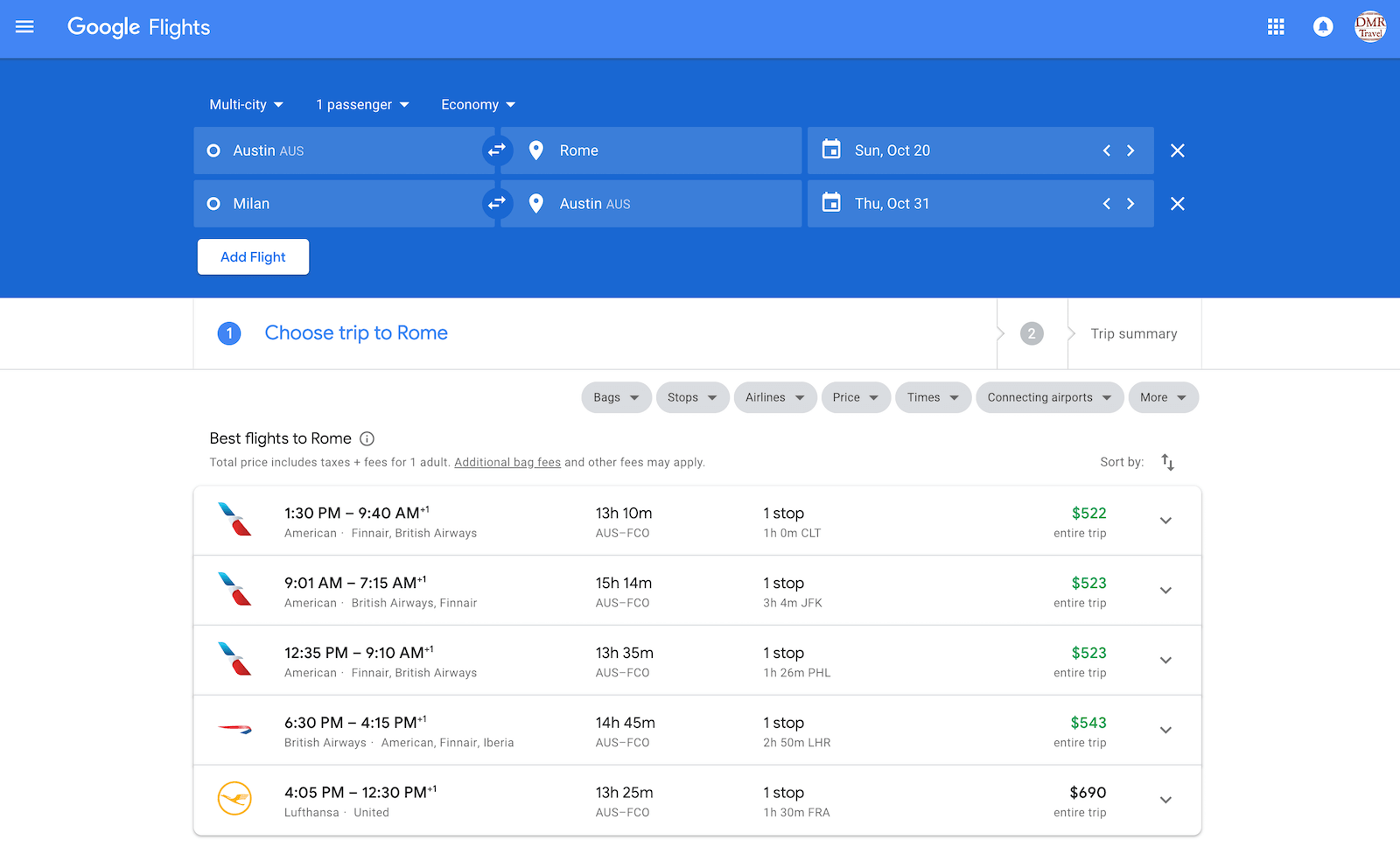Expand the British Airways $543 flight details
1400x847 pixels.
point(1165,730)
